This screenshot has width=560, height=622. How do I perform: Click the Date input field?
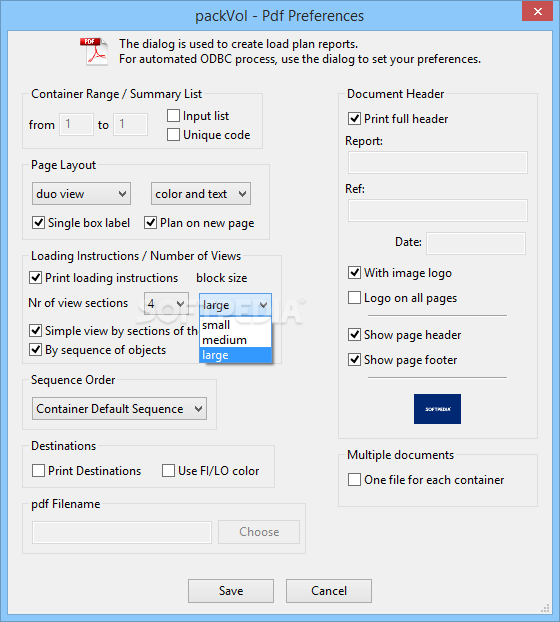click(476, 243)
